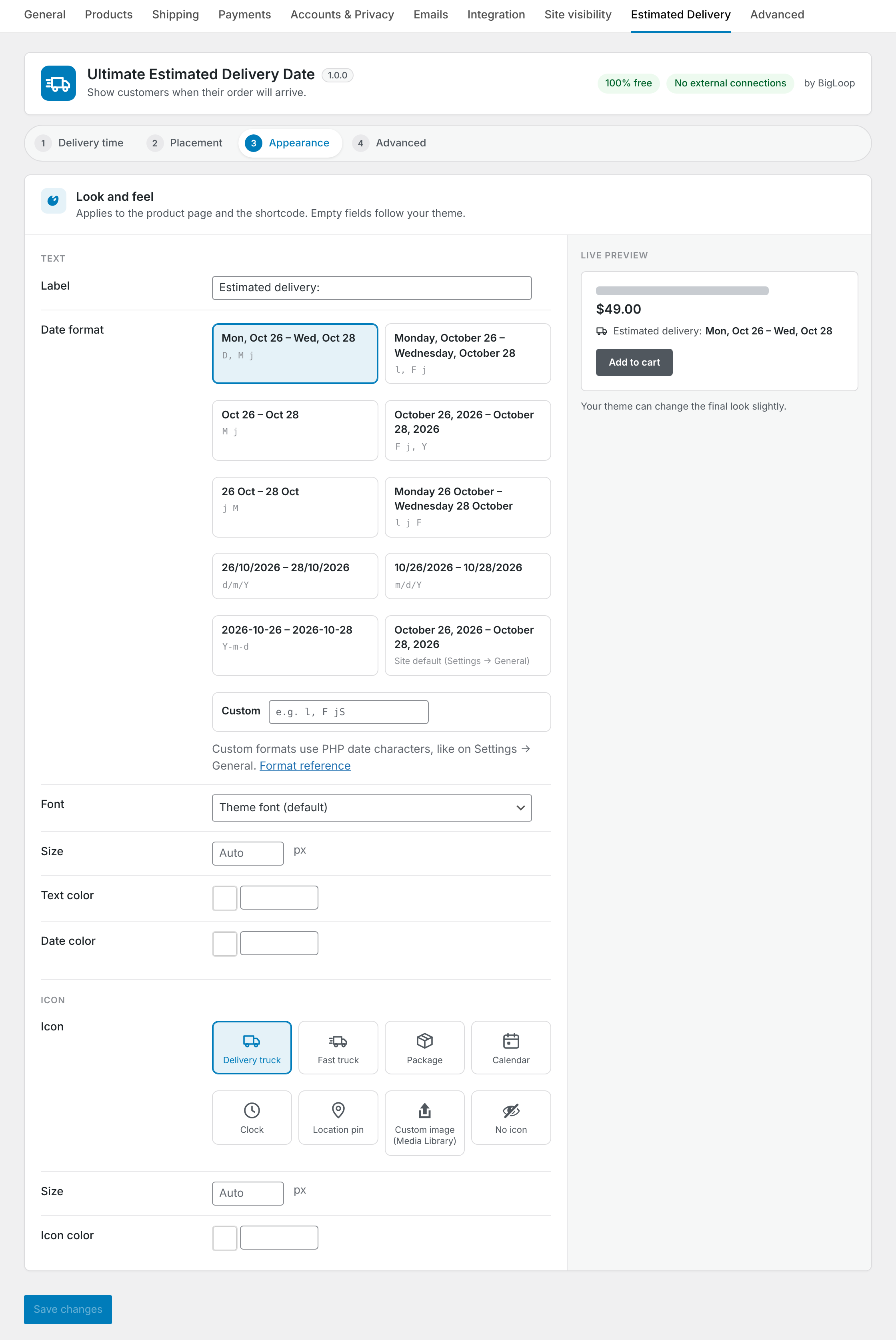Viewport: 896px width, 1340px height.
Task: Select the Y-m-d date format
Action: tap(295, 645)
